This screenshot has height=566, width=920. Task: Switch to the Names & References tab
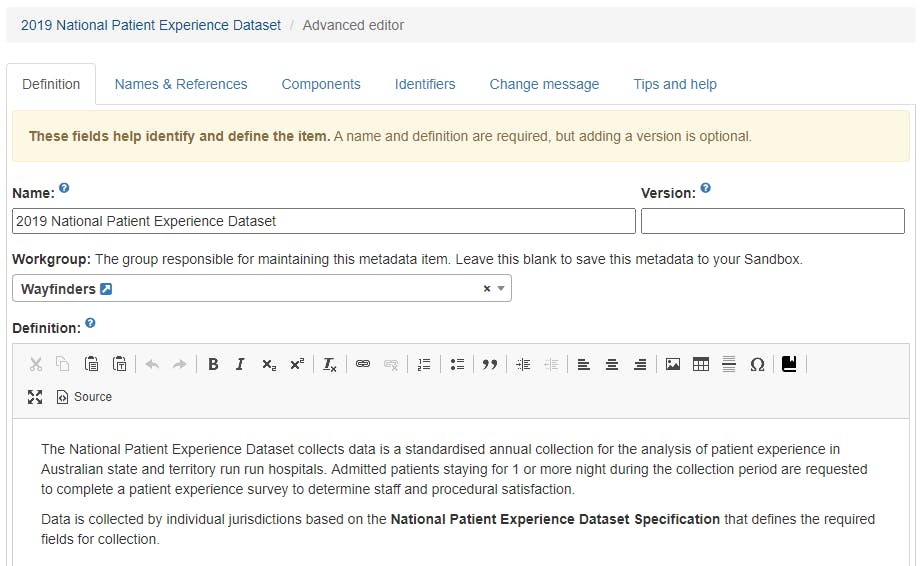tap(181, 84)
